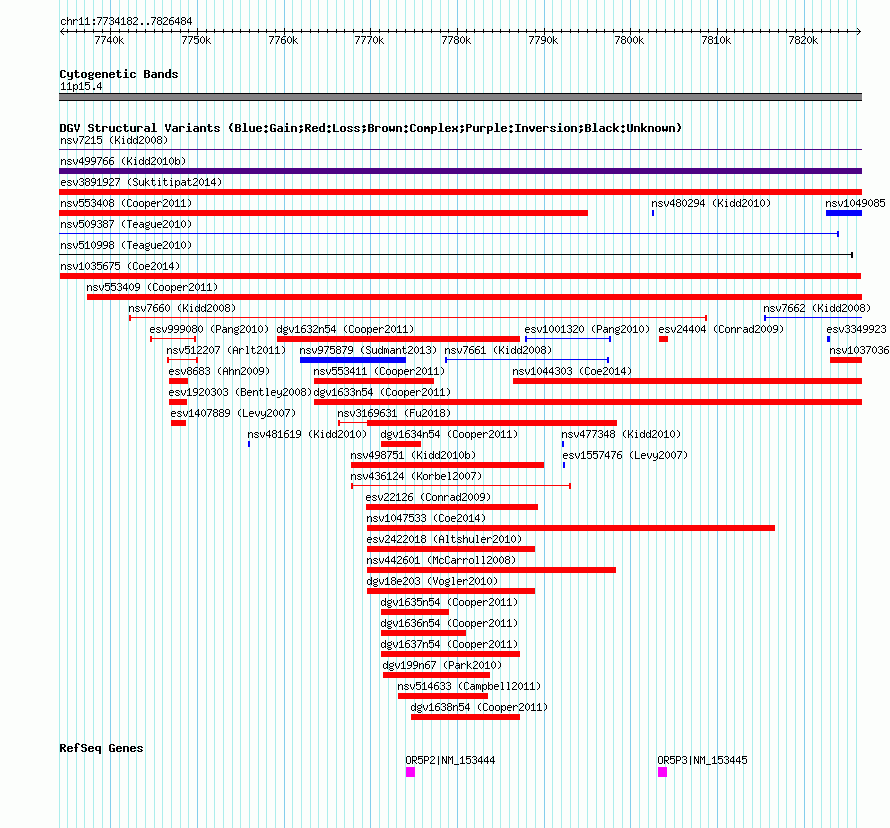Open nsv480294 (Kidd2010) variant
Viewport: 890px width, 828px height.
(x=711, y=203)
